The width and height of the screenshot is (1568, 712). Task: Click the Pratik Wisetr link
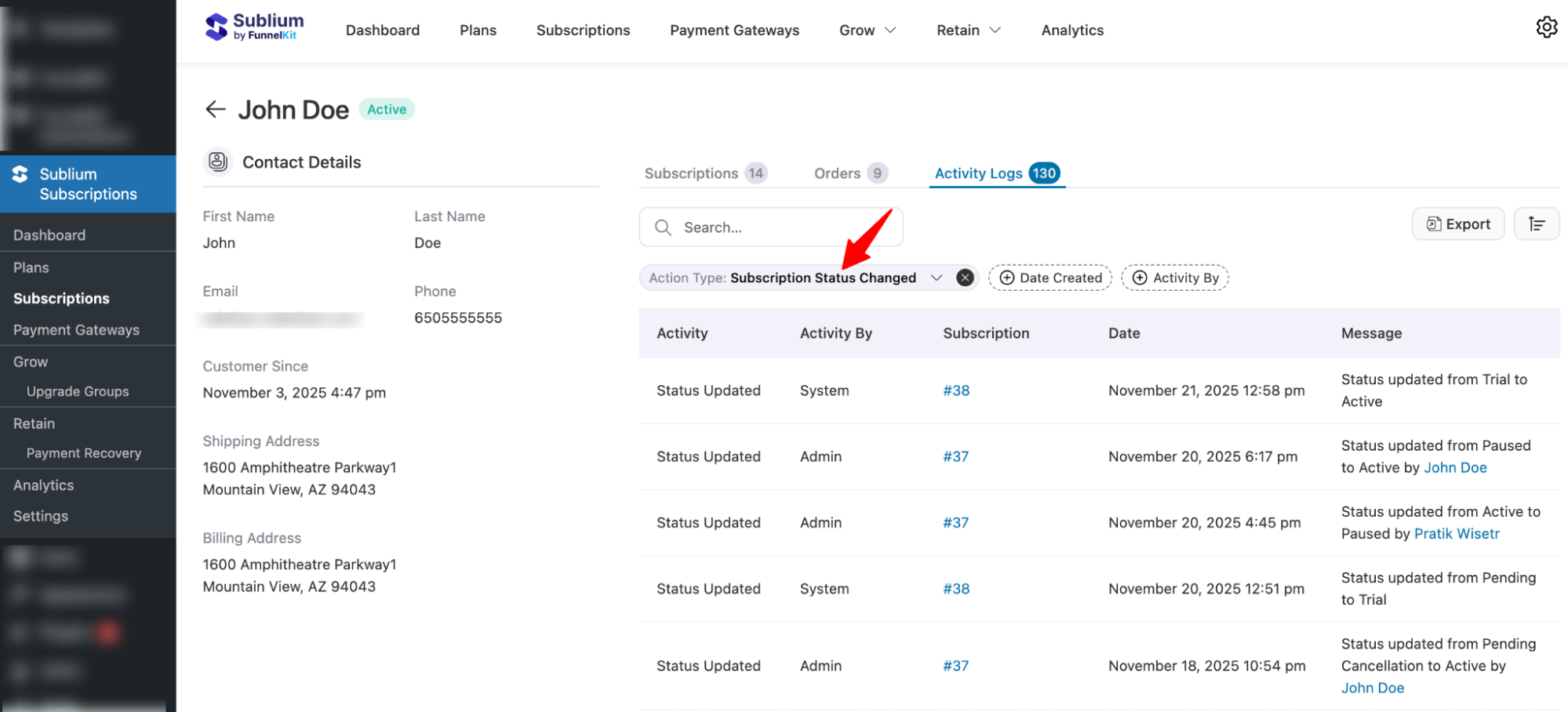click(1456, 533)
